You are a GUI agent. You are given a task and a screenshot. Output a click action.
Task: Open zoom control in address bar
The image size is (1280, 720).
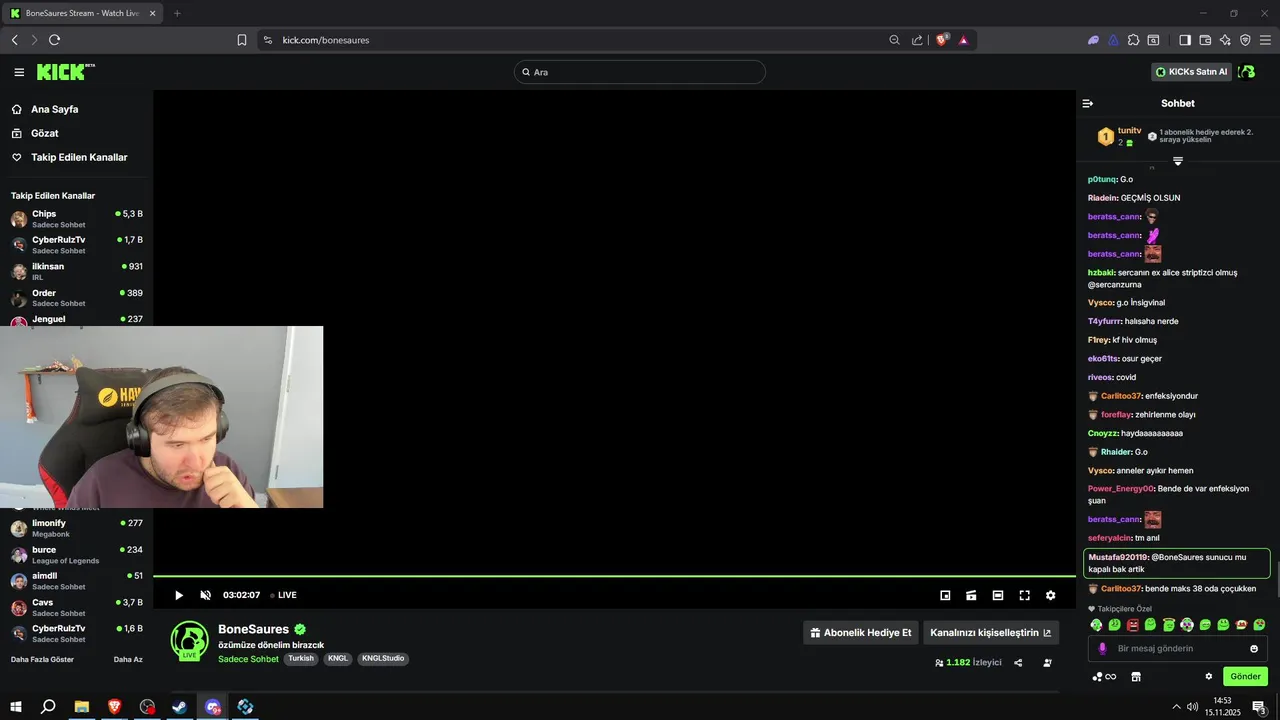coord(894,40)
